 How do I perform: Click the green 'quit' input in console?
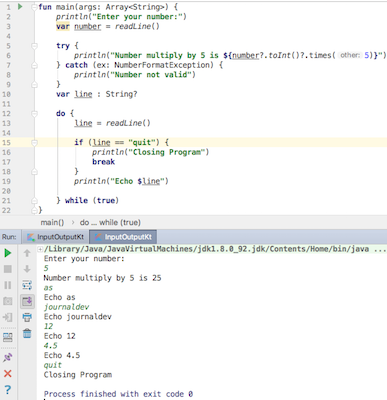pos(53,365)
